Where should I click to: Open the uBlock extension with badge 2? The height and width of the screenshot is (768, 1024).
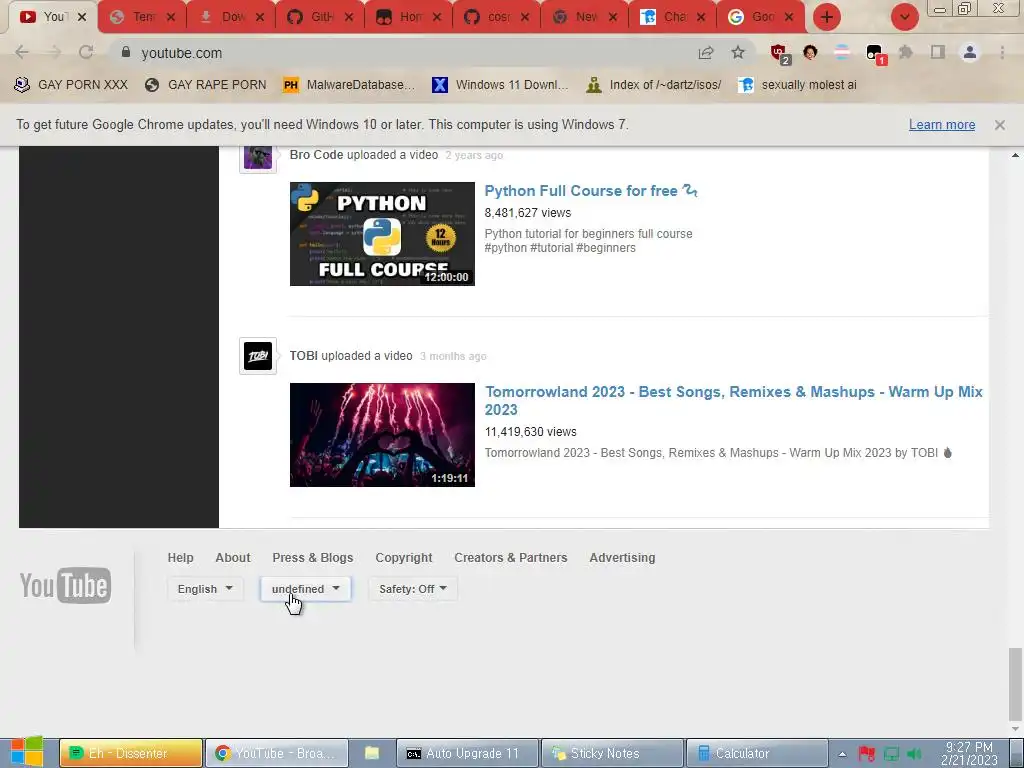point(780,54)
